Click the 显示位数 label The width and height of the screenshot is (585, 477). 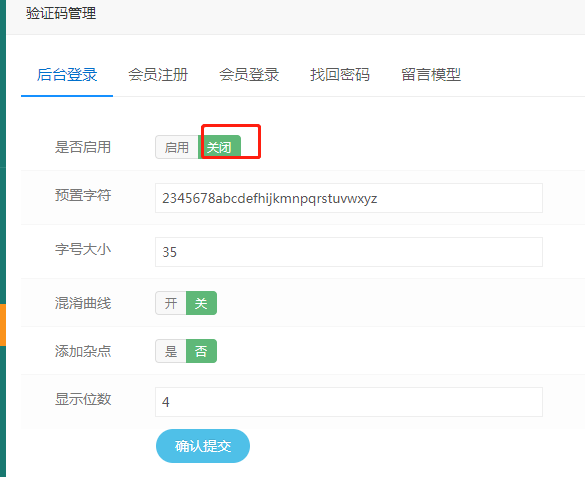click(x=83, y=399)
